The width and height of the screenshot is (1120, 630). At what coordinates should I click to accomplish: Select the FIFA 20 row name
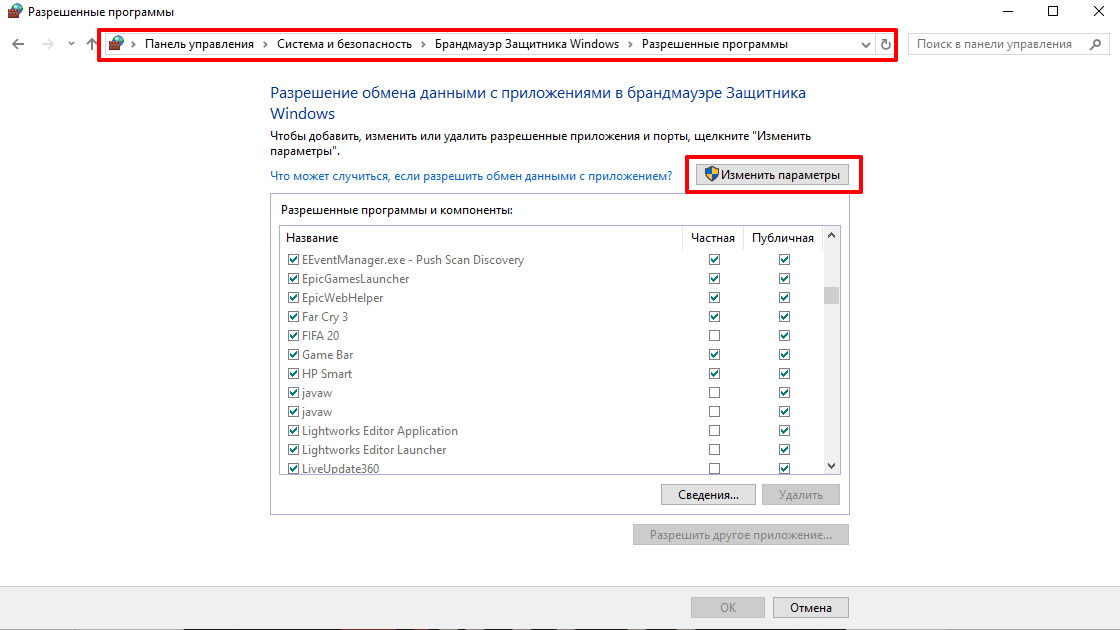point(320,336)
